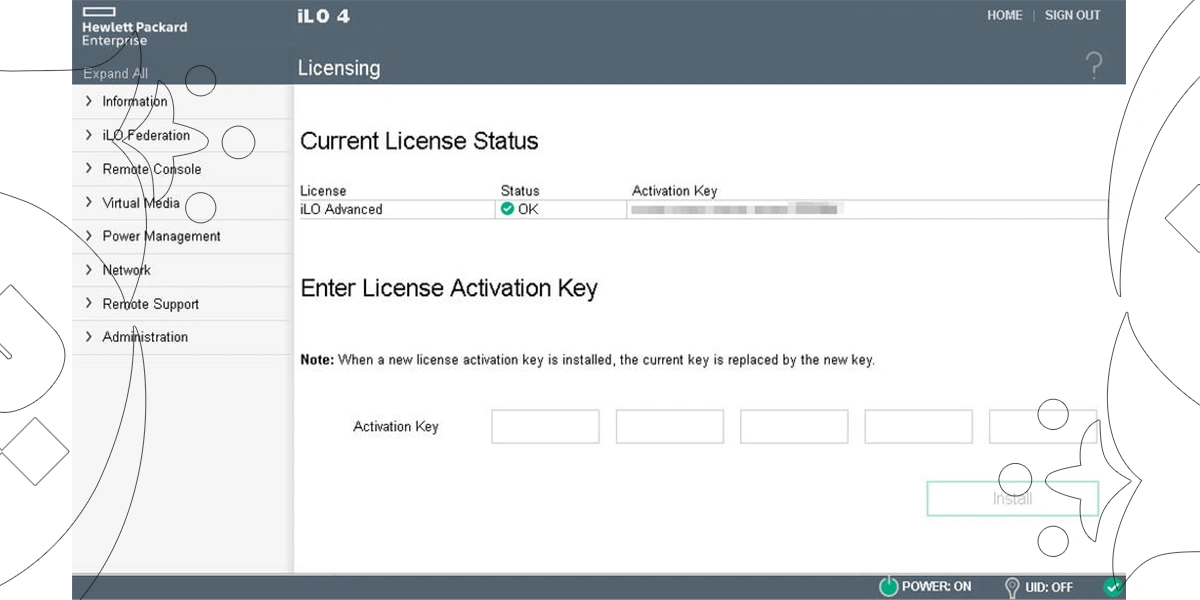The height and width of the screenshot is (600, 1200).
Task: Expand the Remote Console chevron
Action: tap(89, 169)
